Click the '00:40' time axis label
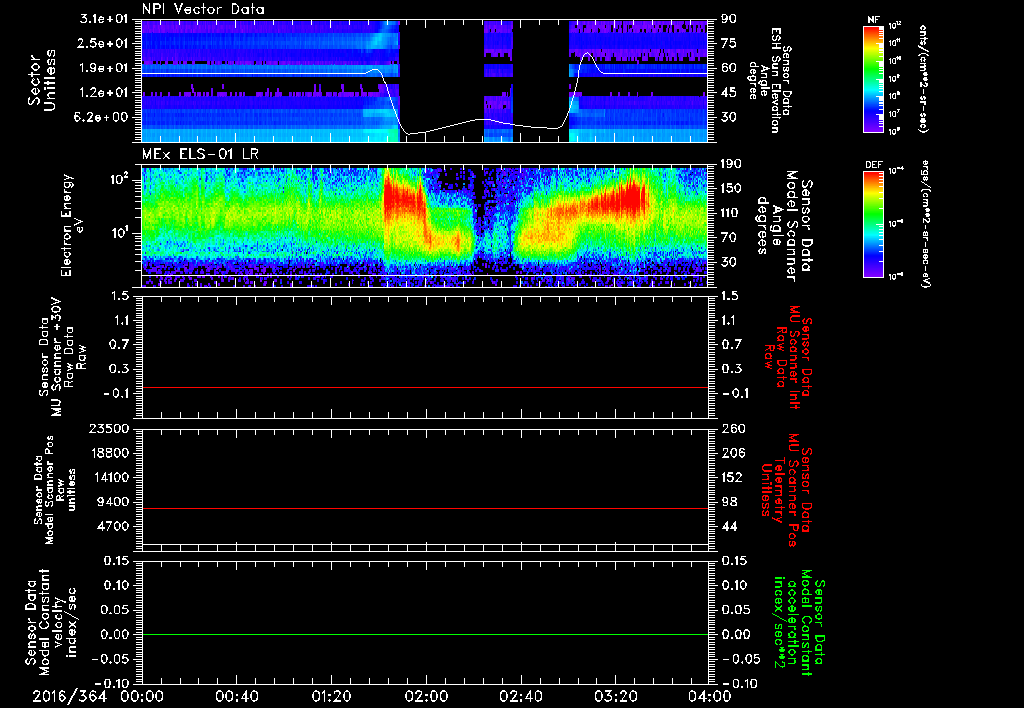The width and height of the screenshot is (1024, 708). [236, 696]
